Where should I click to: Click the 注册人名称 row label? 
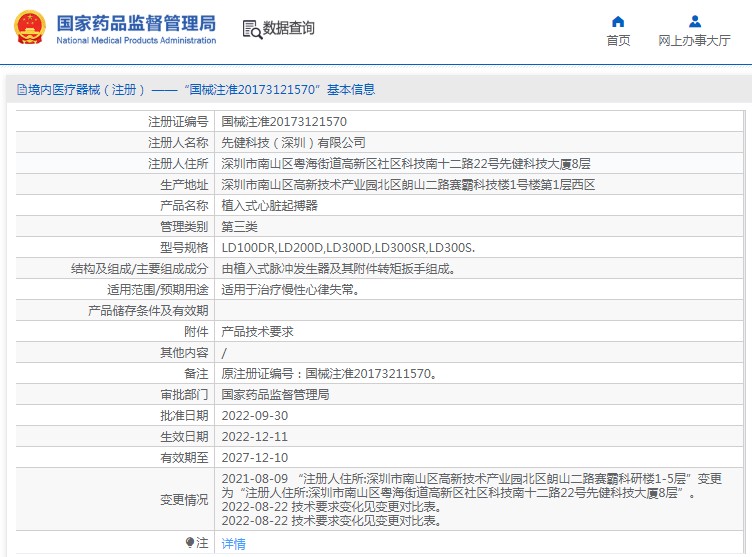click(x=178, y=143)
